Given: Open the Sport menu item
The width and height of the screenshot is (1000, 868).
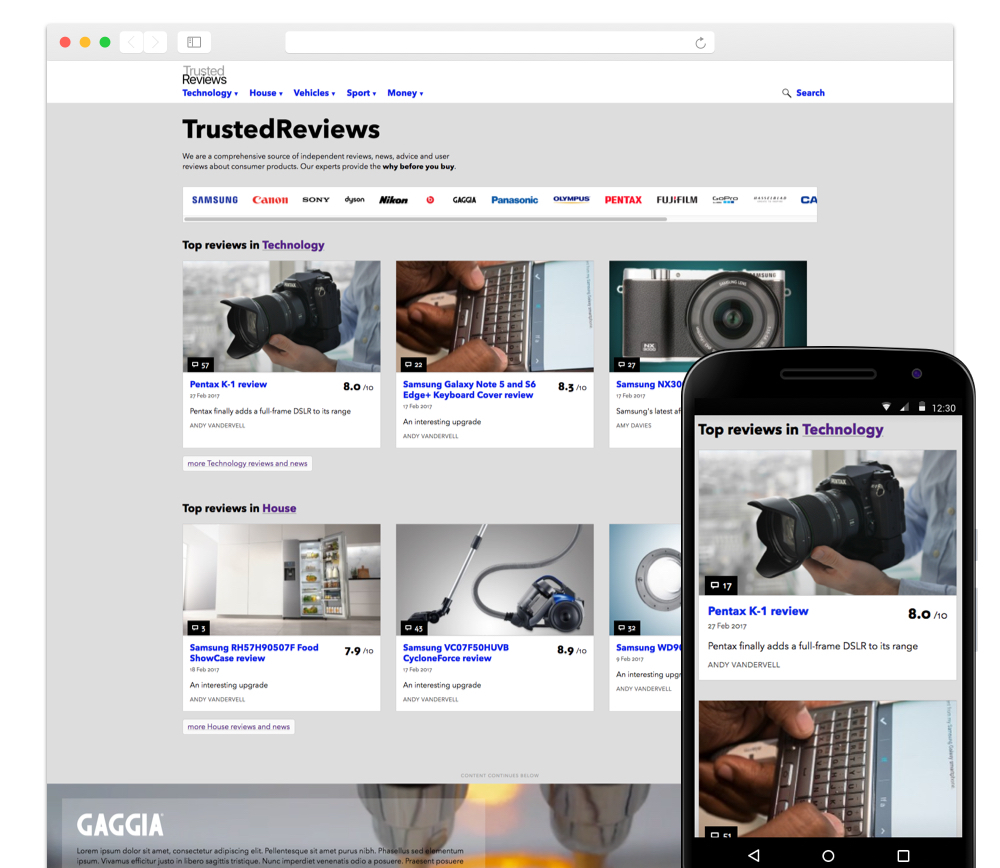Looking at the screenshot, I should [361, 93].
